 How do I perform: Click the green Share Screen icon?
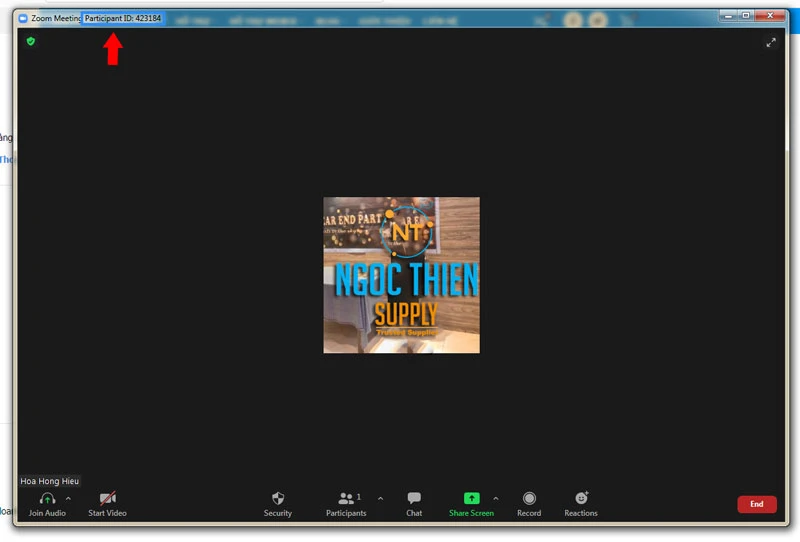[x=471, y=498]
